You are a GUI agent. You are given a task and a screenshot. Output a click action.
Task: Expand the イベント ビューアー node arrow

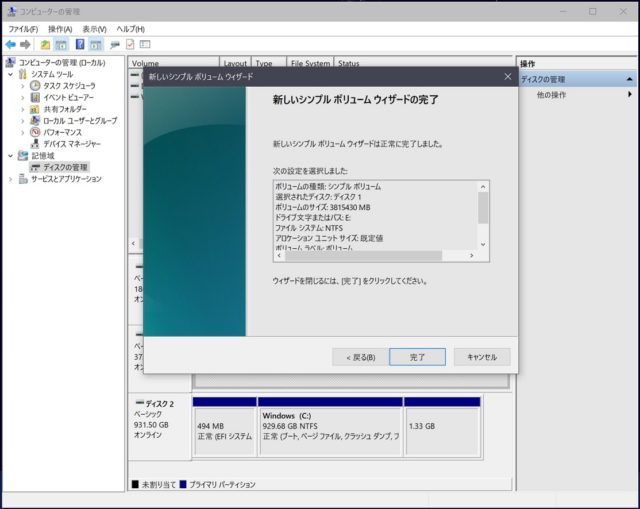click(x=22, y=98)
